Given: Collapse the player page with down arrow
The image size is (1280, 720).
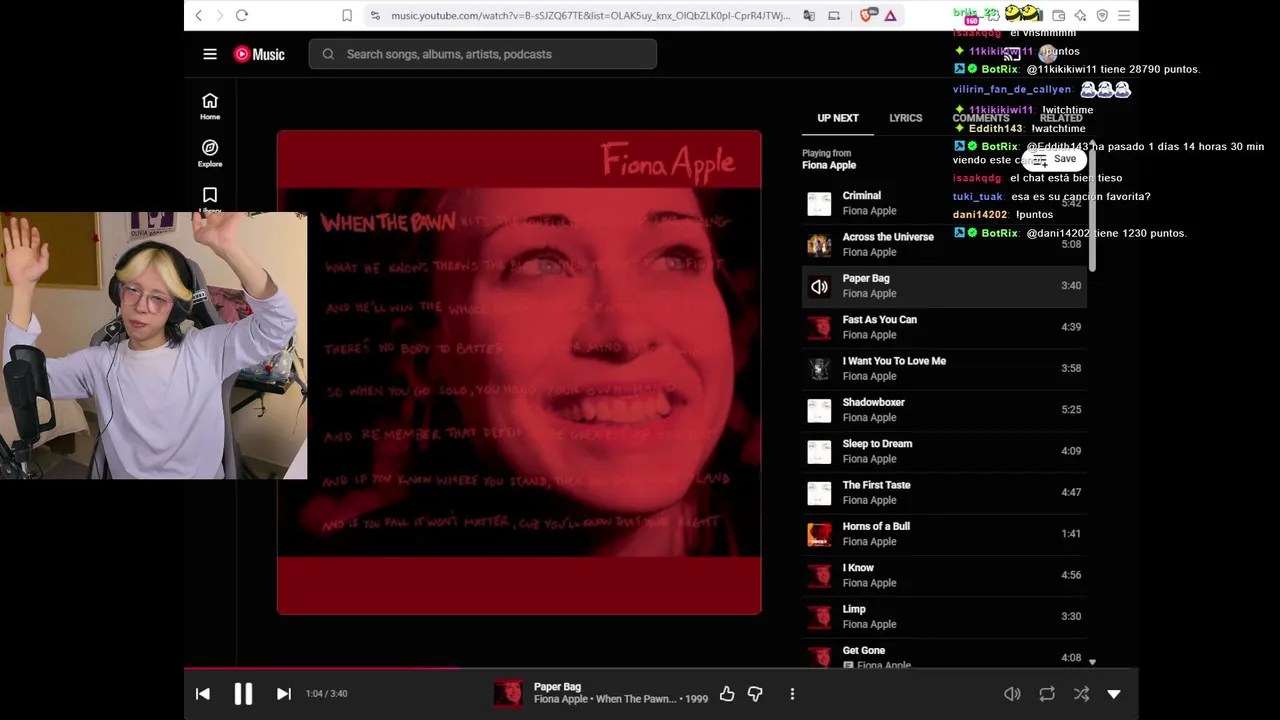Looking at the screenshot, I should [x=1114, y=693].
